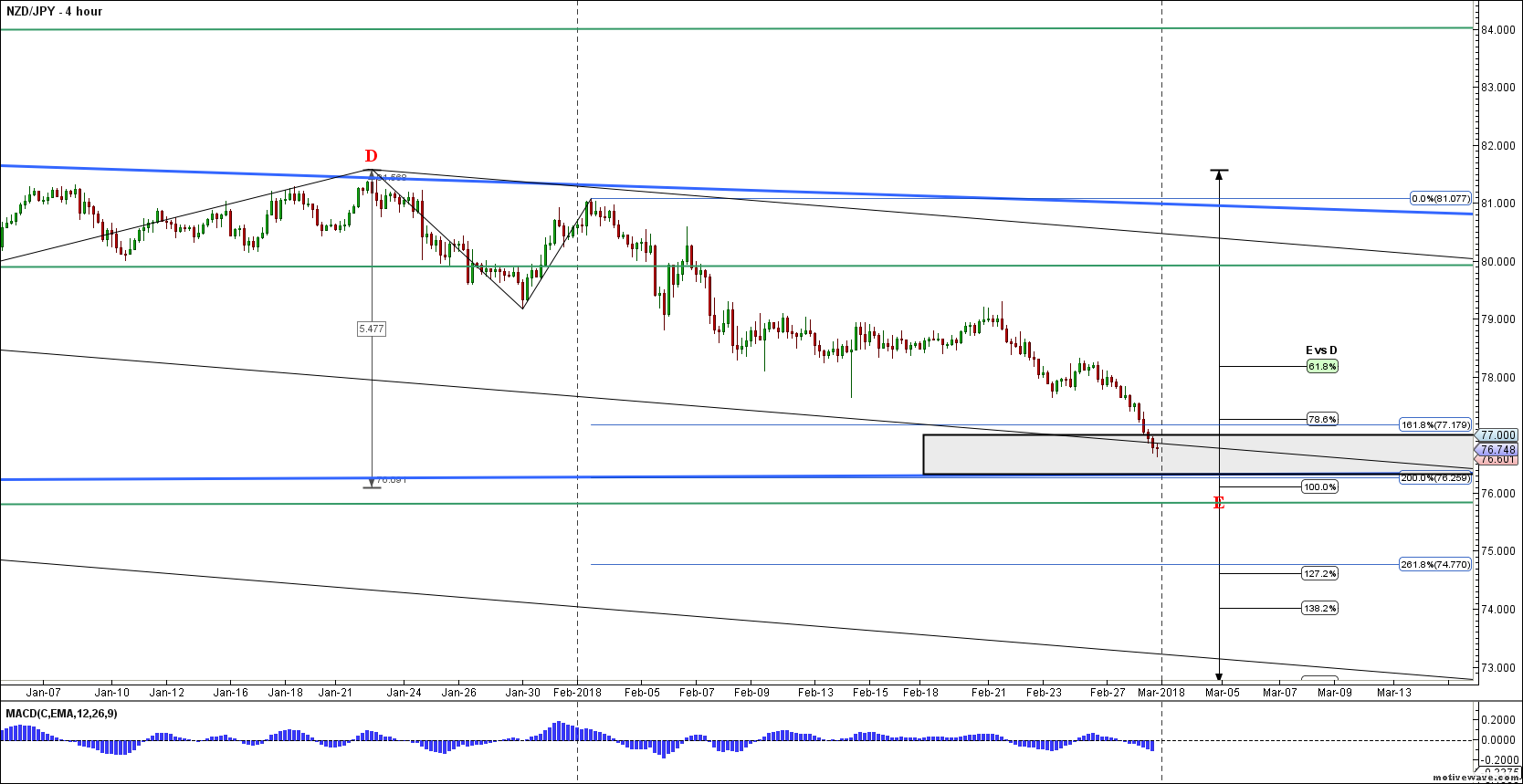Click the 73.000 price axis value
1523x784 pixels.
click(x=1498, y=668)
